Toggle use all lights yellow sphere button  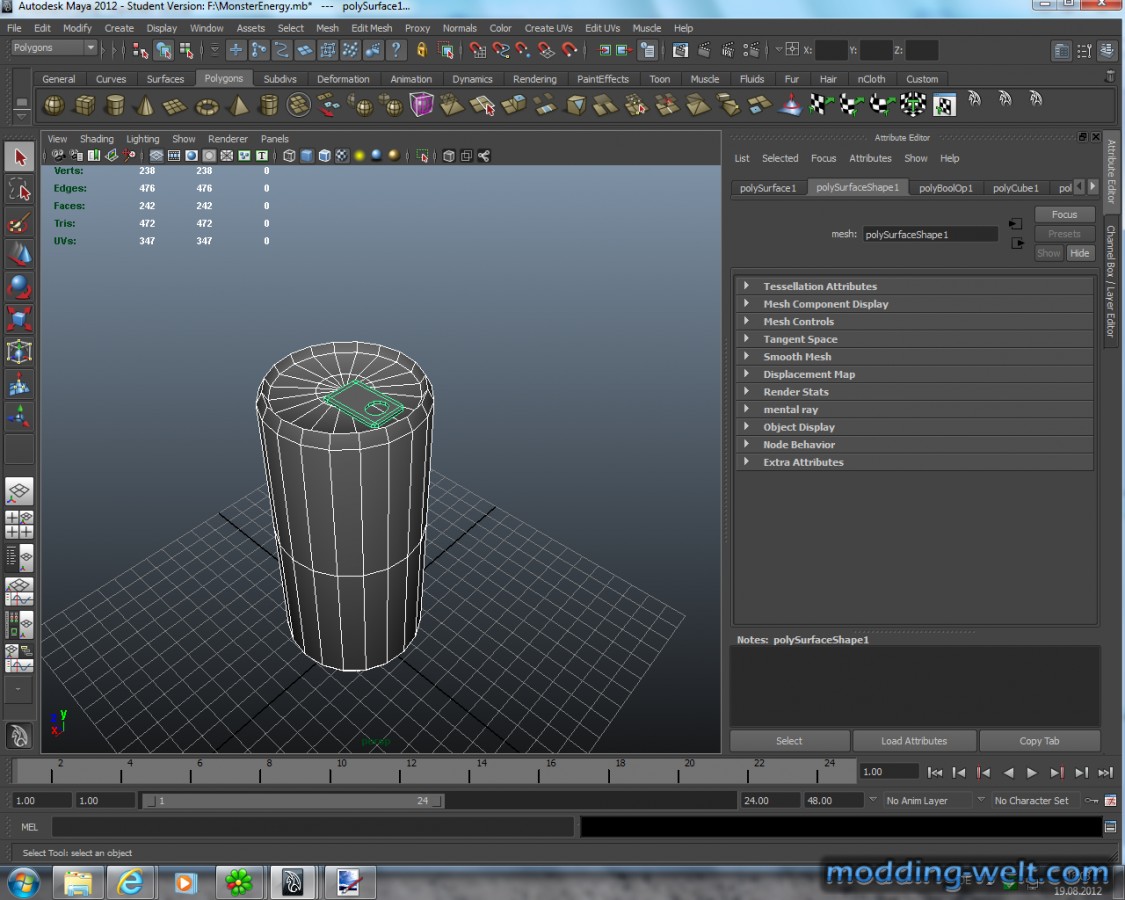point(359,156)
